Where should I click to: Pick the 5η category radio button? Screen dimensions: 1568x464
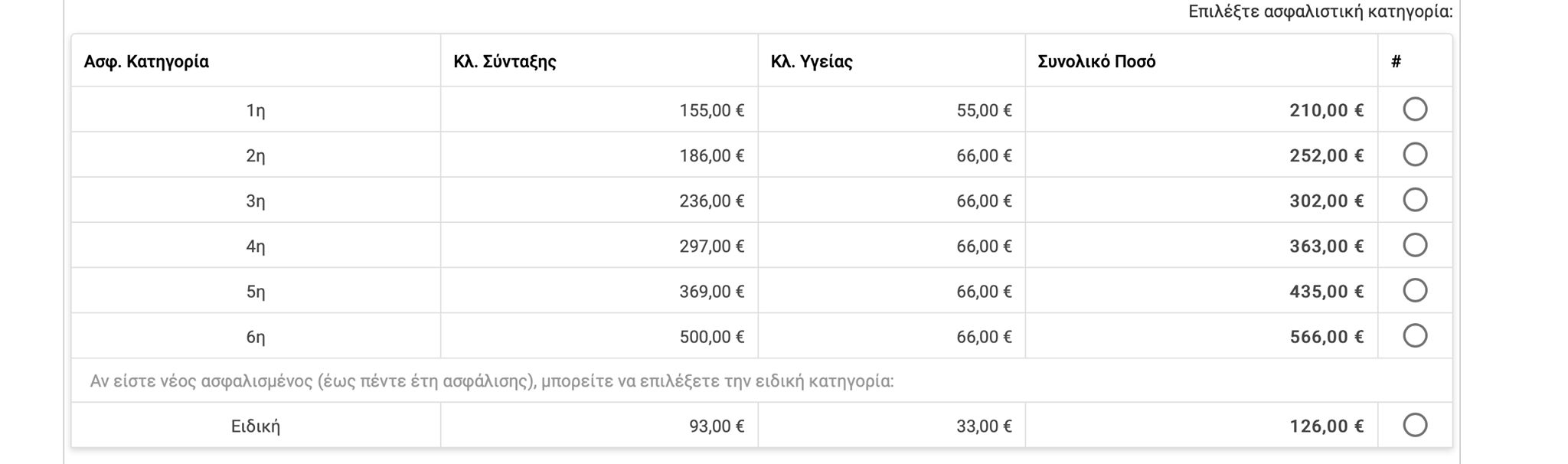pos(1414,290)
